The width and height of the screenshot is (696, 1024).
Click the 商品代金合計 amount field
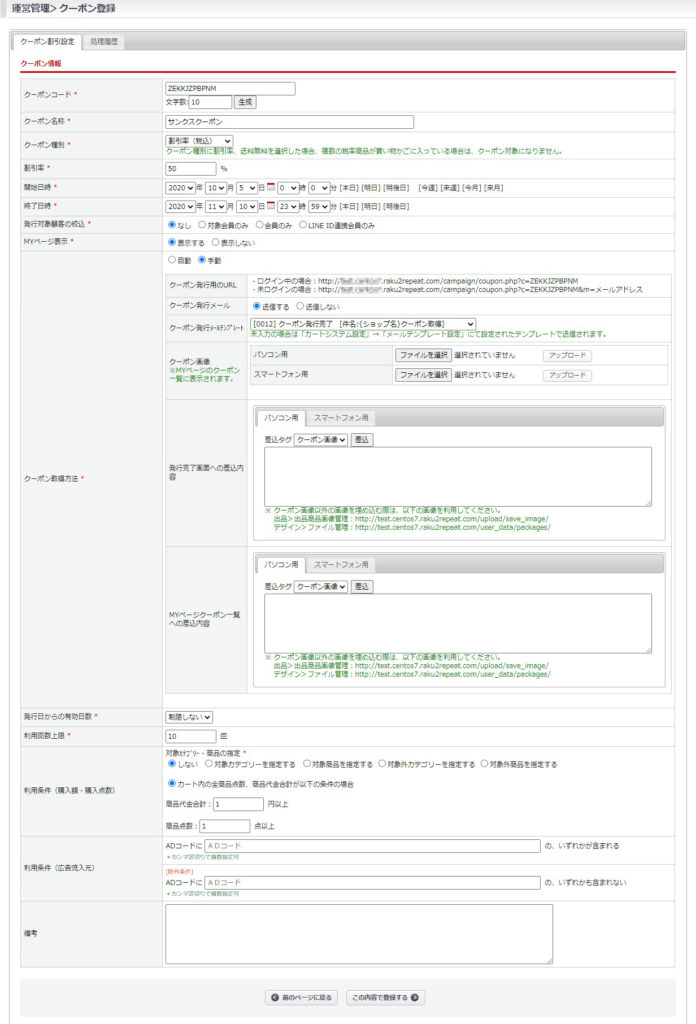click(x=238, y=805)
